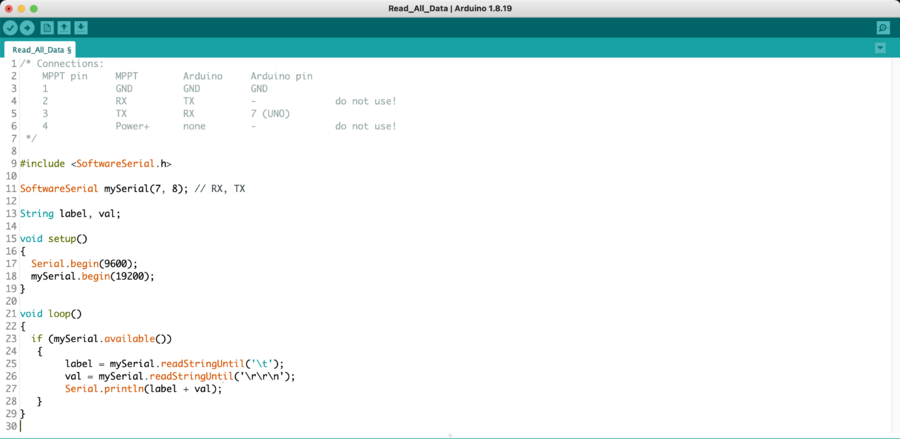Click the Upload arrow icon

click(27, 28)
